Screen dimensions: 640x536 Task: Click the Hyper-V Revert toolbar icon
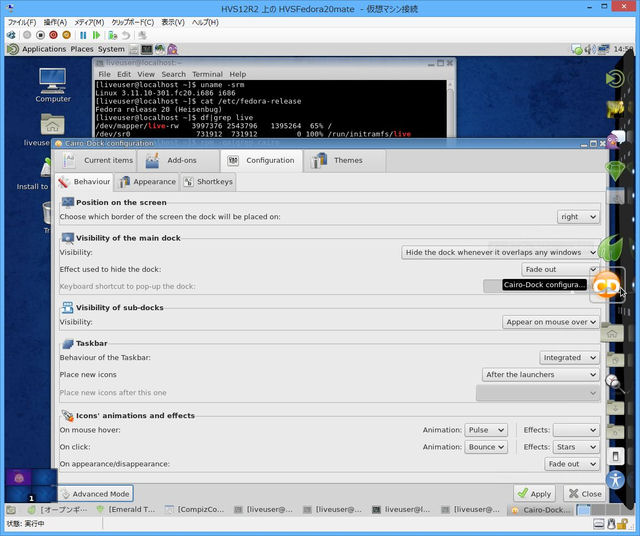click(126, 35)
